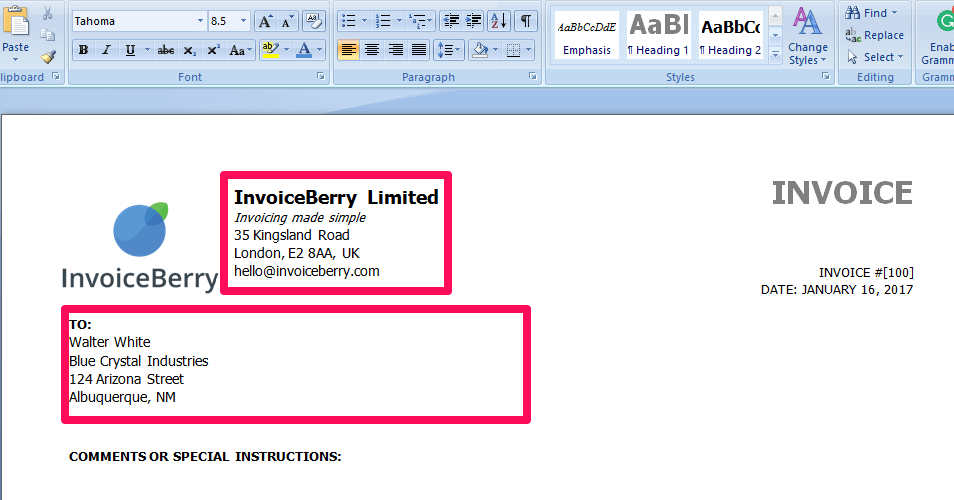Click the InvoiceBerry logo image
954x500 pixels.
(x=140, y=247)
